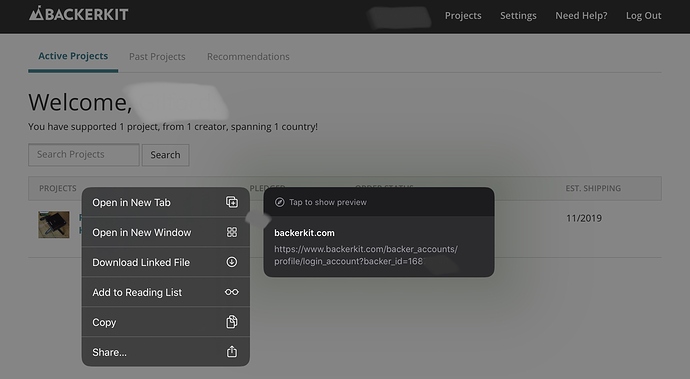Click the download arrow icon beside Download Linked File

pyautogui.click(x=232, y=262)
